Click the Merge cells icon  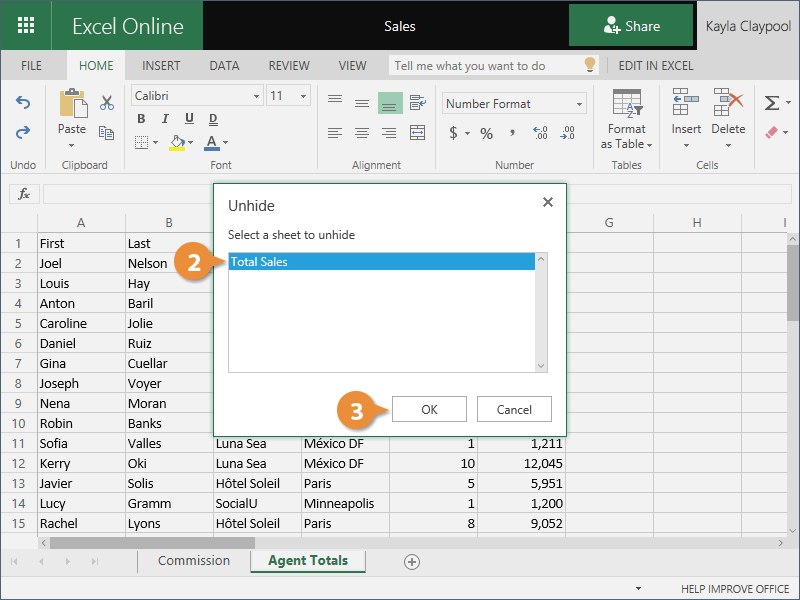coord(417,133)
